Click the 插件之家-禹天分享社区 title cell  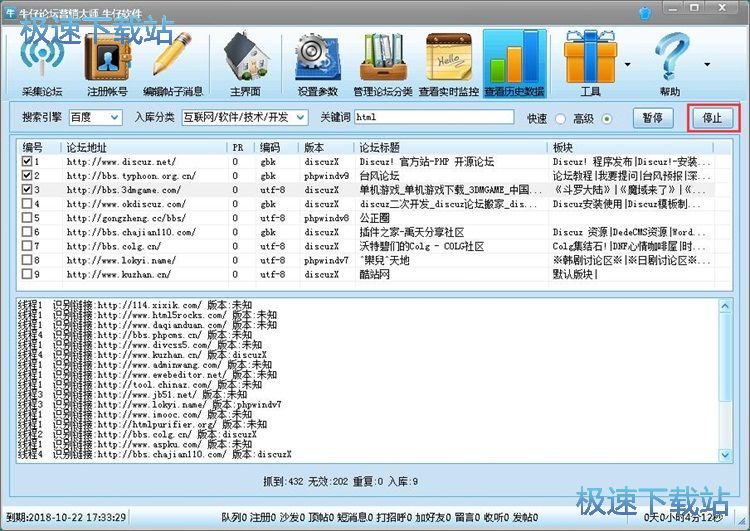[412, 232]
